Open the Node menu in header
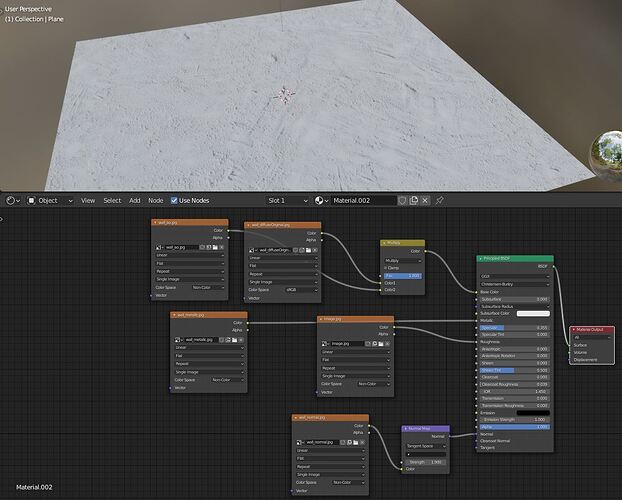 coord(155,200)
